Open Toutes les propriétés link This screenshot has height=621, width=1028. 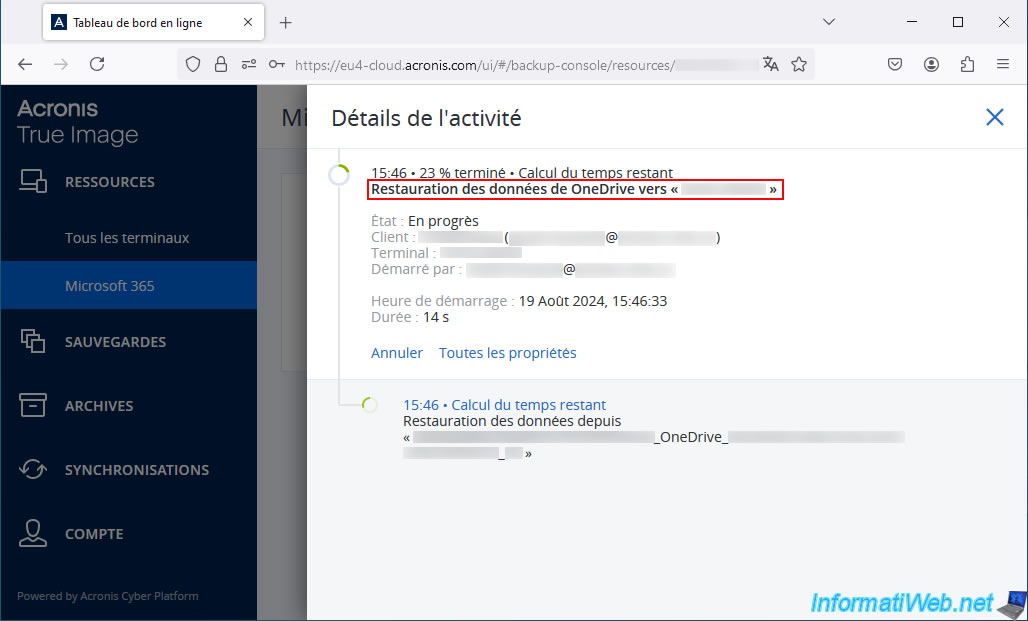point(507,353)
